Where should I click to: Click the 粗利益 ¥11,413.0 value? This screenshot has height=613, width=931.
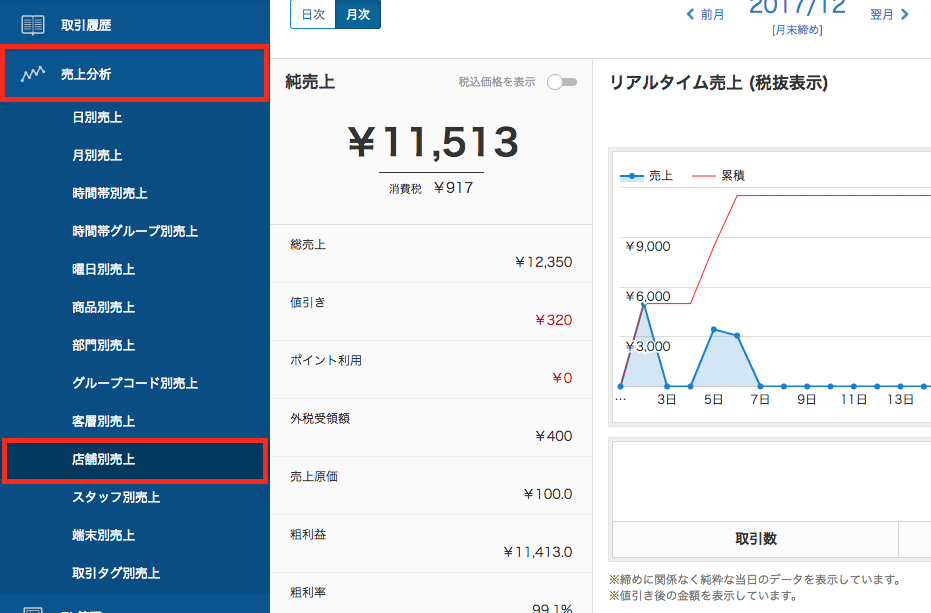coord(537,552)
